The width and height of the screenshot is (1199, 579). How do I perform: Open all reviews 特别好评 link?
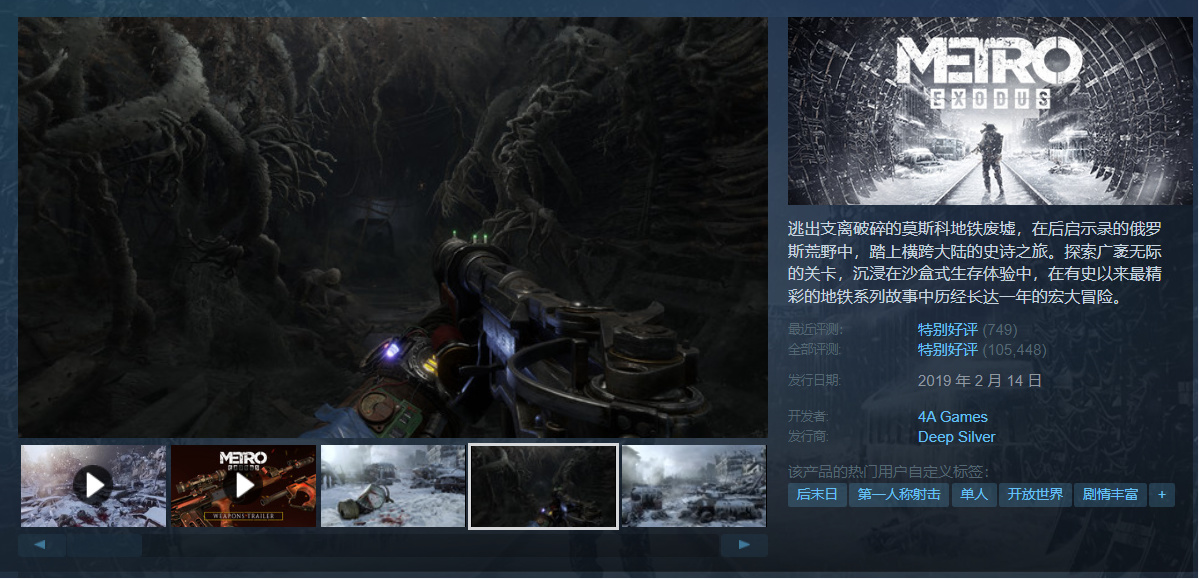pyautogui.click(x=947, y=350)
